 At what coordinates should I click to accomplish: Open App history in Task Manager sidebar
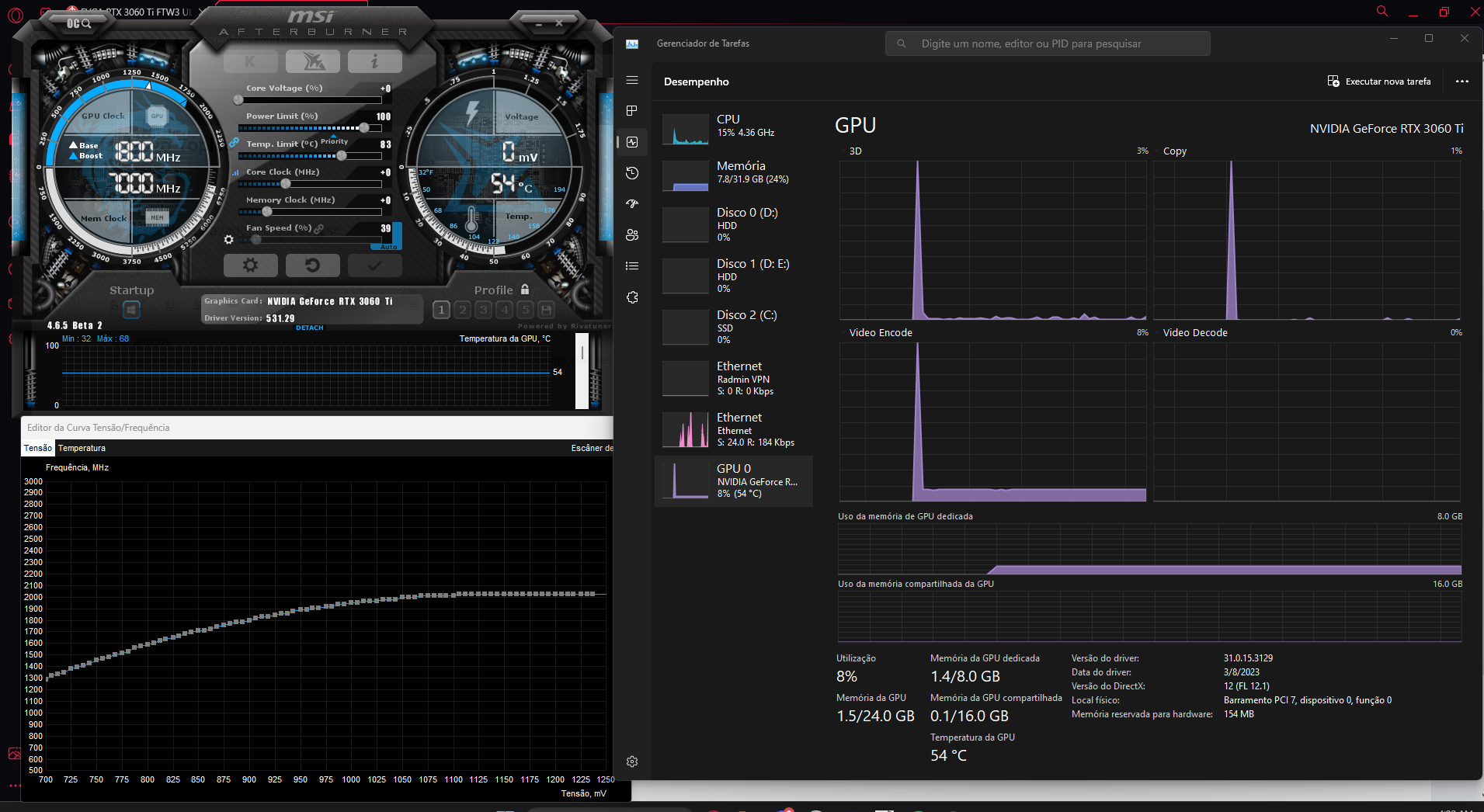[632, 173]
